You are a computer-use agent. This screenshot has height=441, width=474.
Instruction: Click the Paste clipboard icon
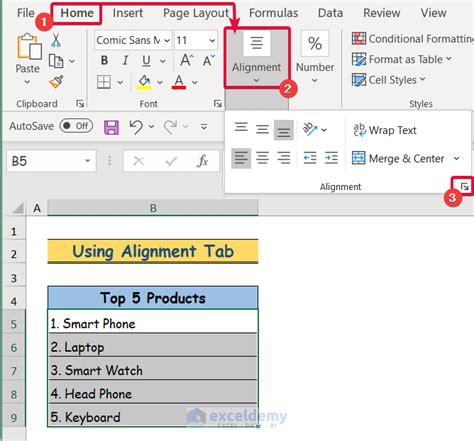click(29, 47)
